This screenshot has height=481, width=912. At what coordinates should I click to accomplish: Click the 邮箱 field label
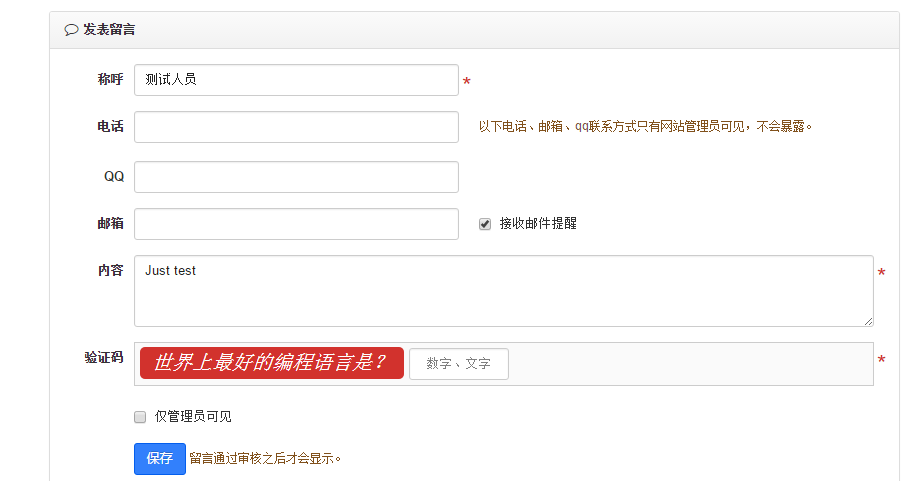click(110, 224)
